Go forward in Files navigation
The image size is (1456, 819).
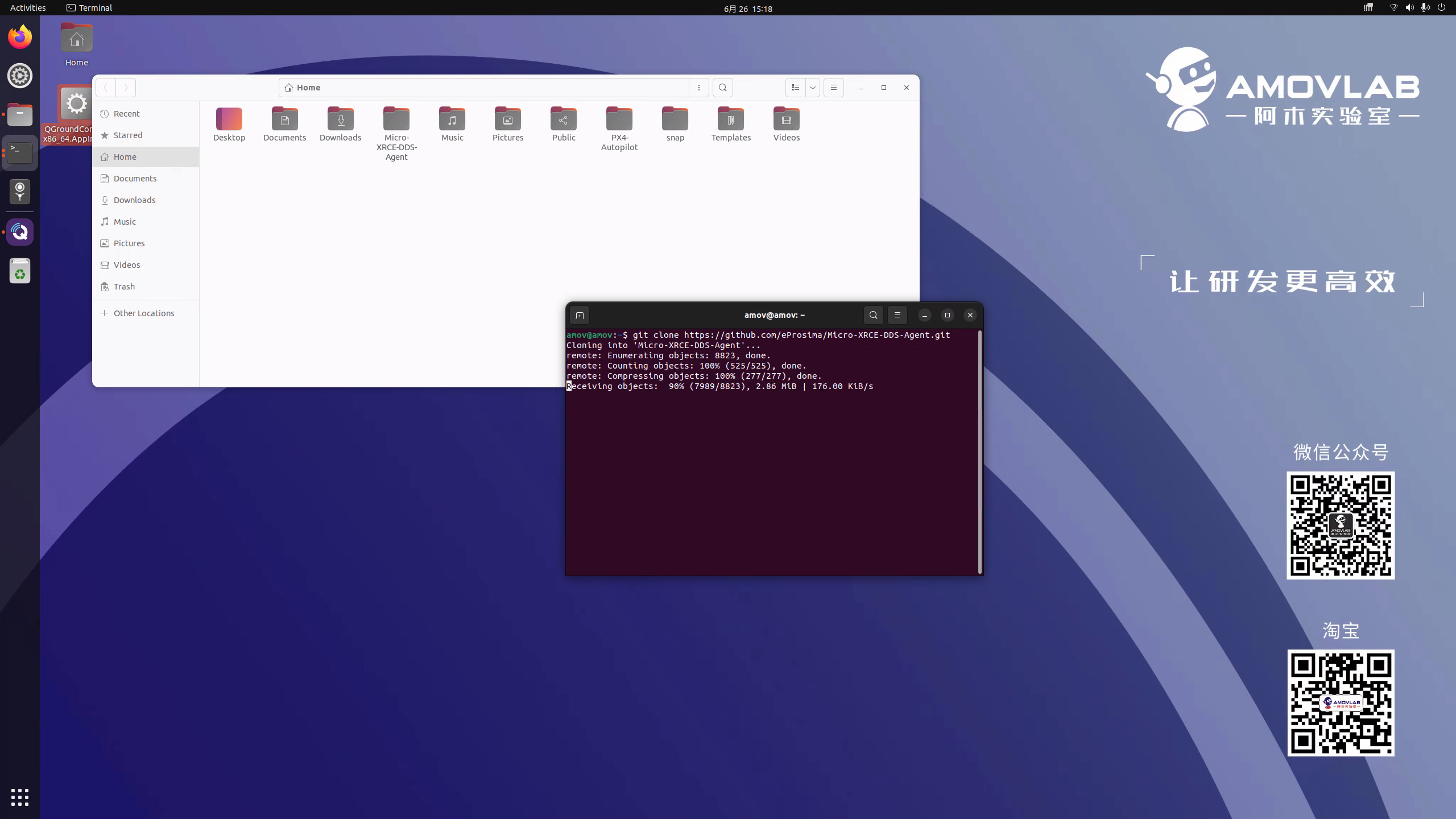pos(126,88)
